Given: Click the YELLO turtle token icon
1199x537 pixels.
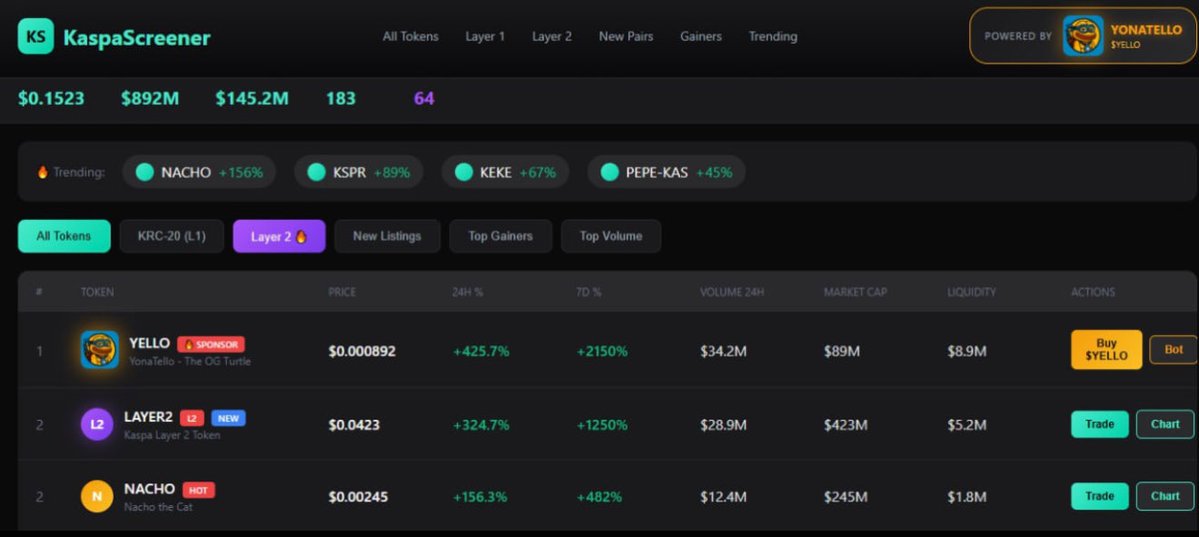Looking at the screenshot, I should [99, 350].
